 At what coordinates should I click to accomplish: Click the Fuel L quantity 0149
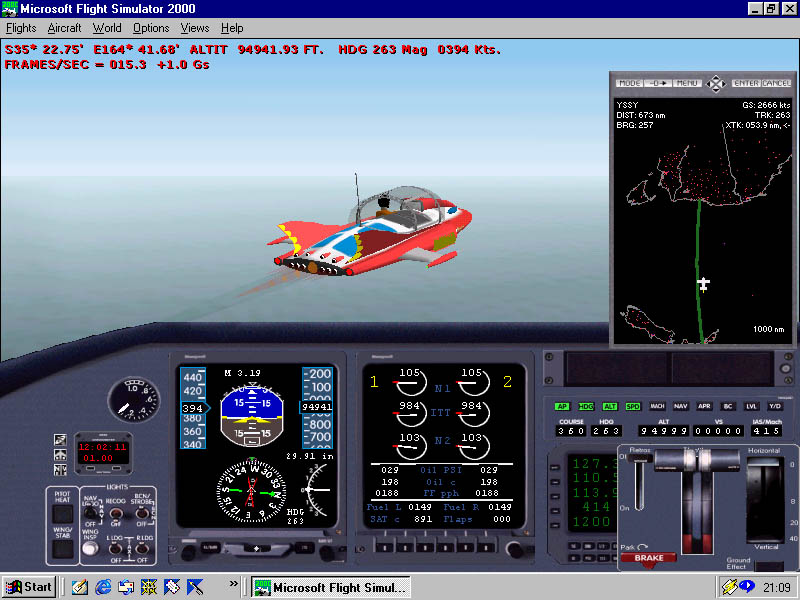(419, 507)
